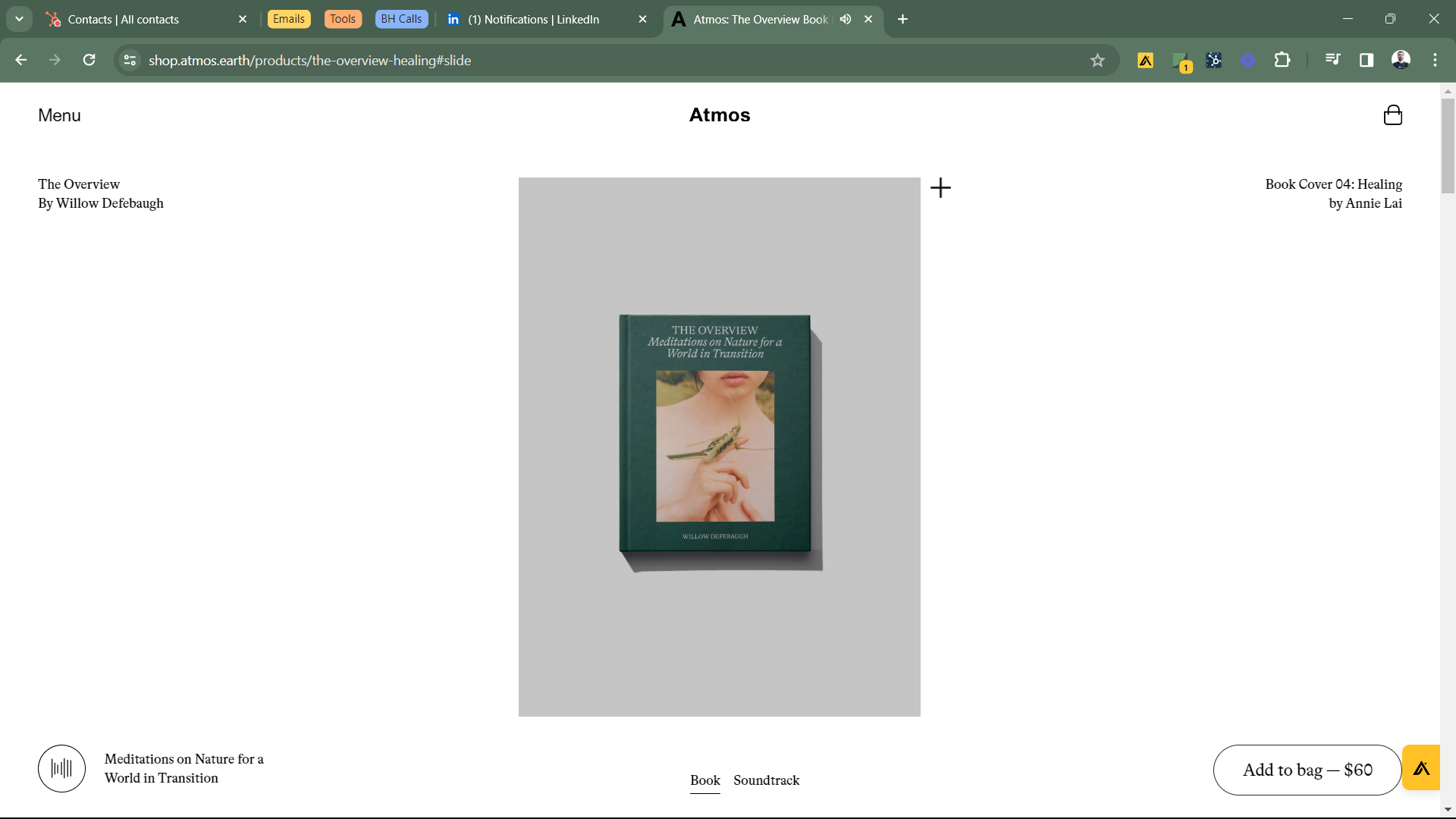1456x819 pixels.
Task: View site information icon in address bar
Action: pos(130,60)
